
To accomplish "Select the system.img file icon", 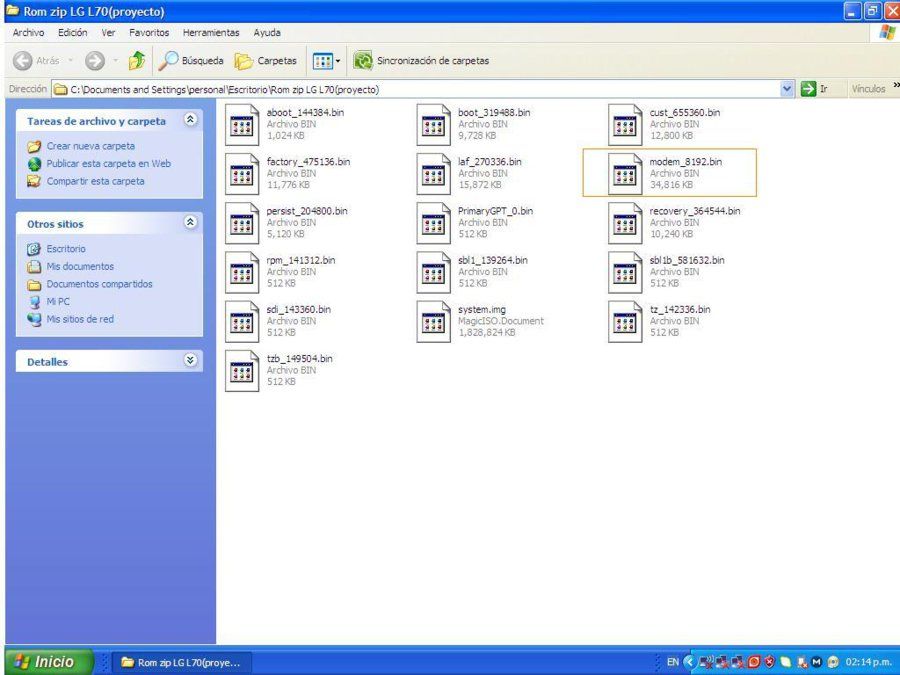I will 433,322.
